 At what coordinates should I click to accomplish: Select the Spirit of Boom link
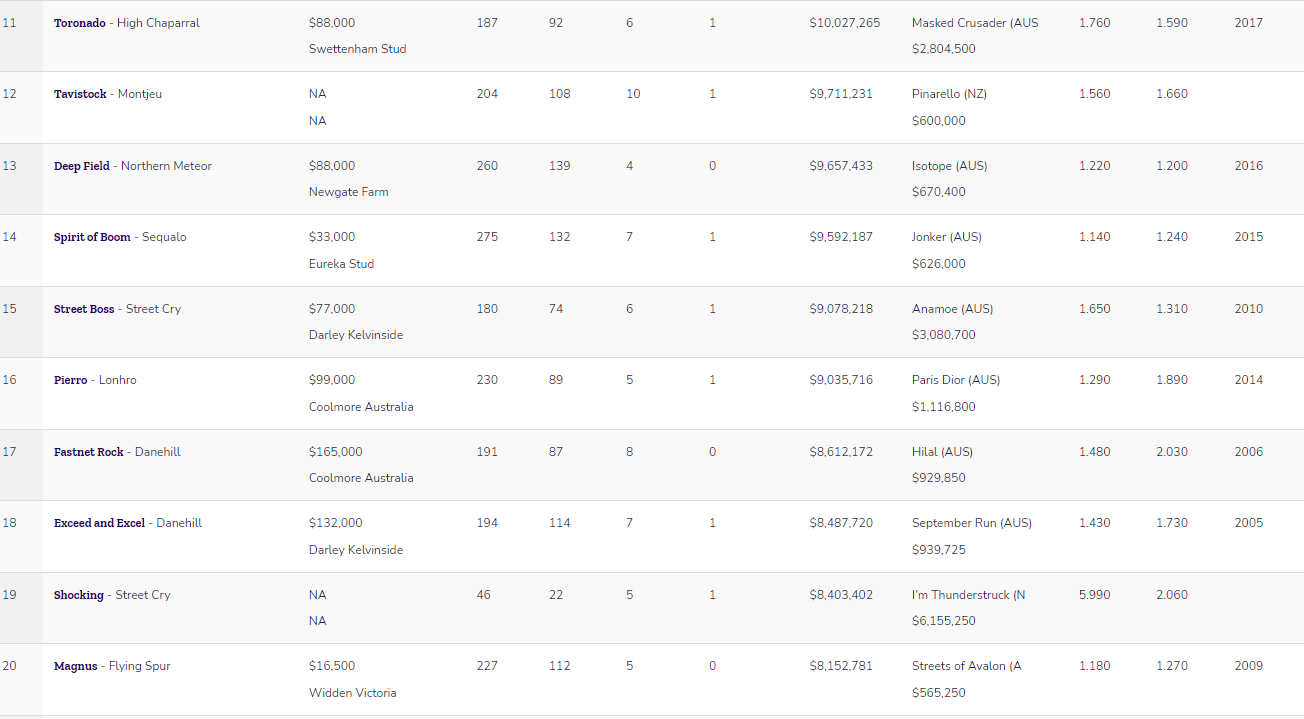tap(92, 237)
